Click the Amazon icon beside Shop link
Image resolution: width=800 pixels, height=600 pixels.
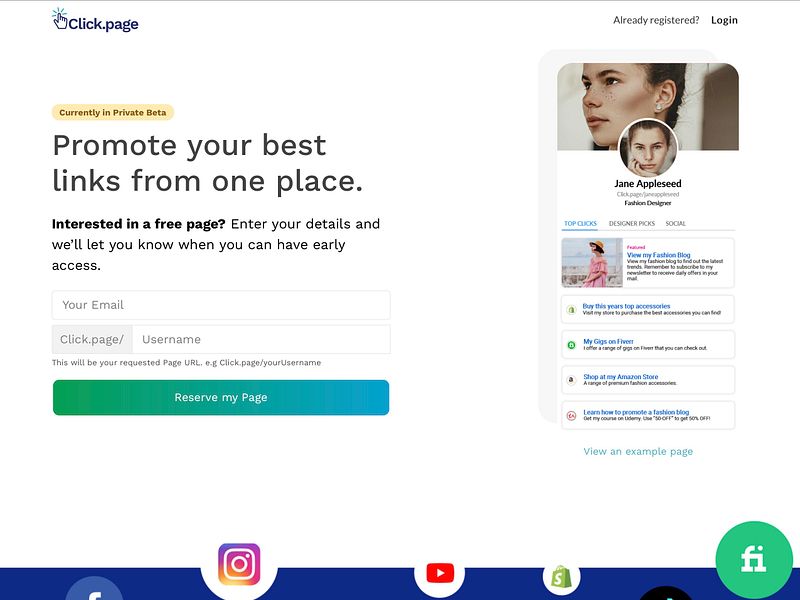(x=571, y=380)
